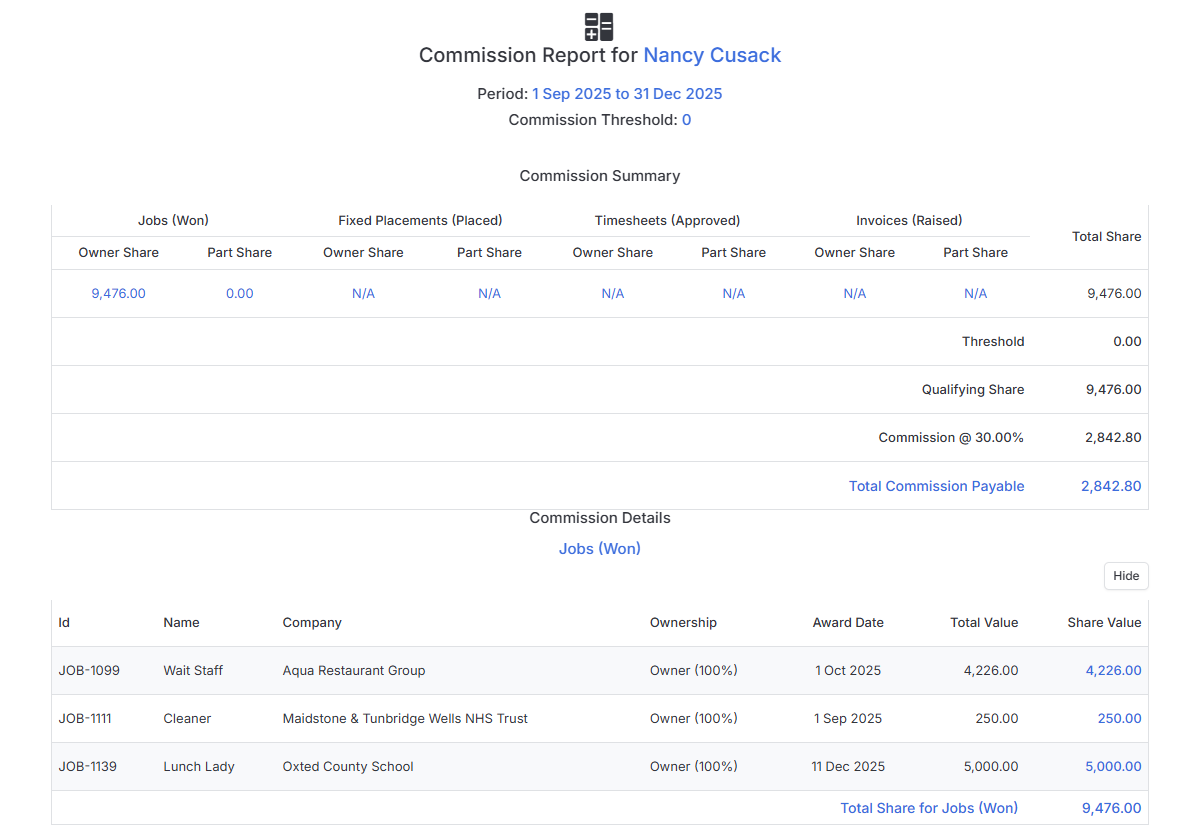Click the Commission Threshold value 0
1178x835 pixels.
click(x=687, y=120)
